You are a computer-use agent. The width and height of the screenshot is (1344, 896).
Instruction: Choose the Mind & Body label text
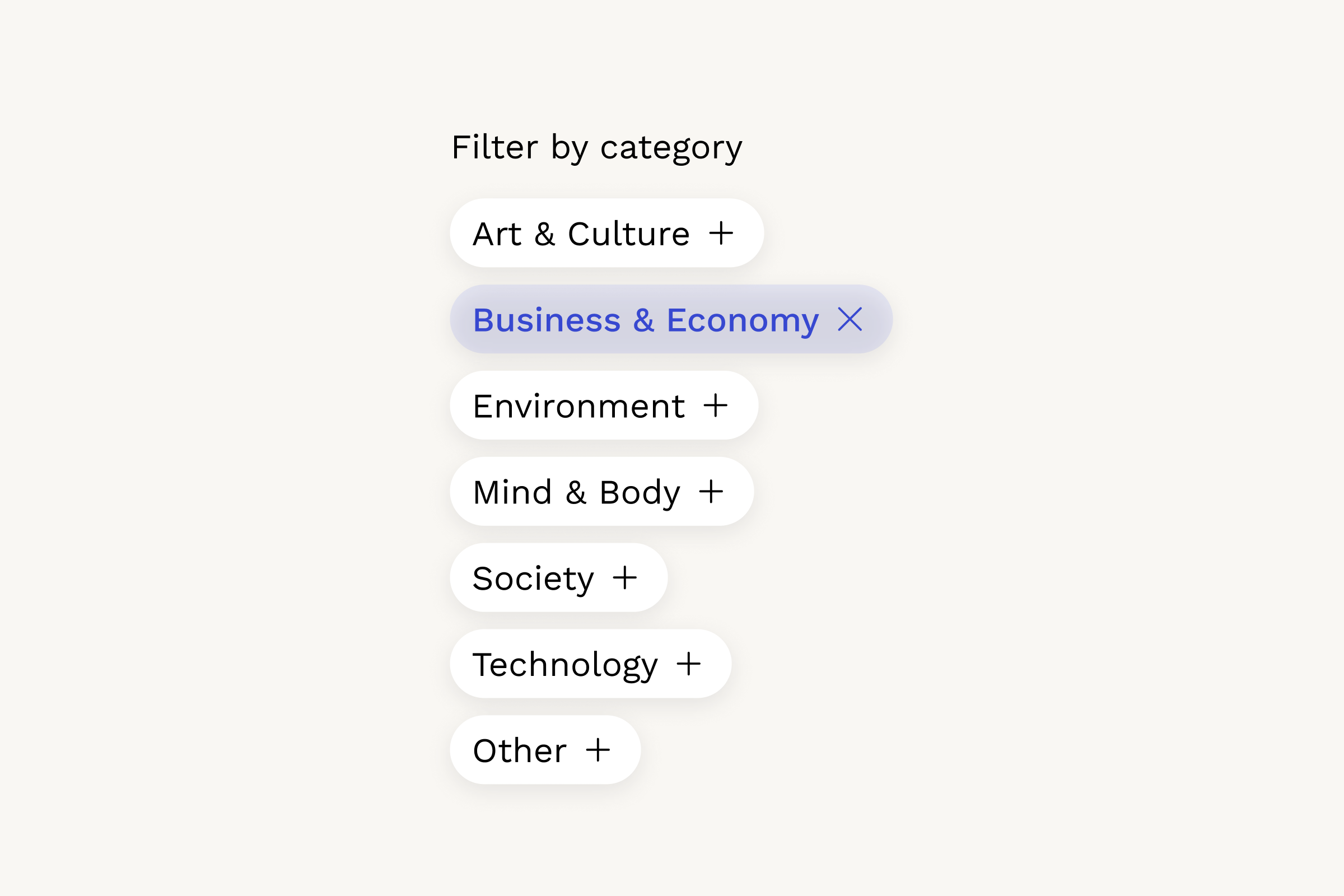pyautogui.click(x=576, y=493)
